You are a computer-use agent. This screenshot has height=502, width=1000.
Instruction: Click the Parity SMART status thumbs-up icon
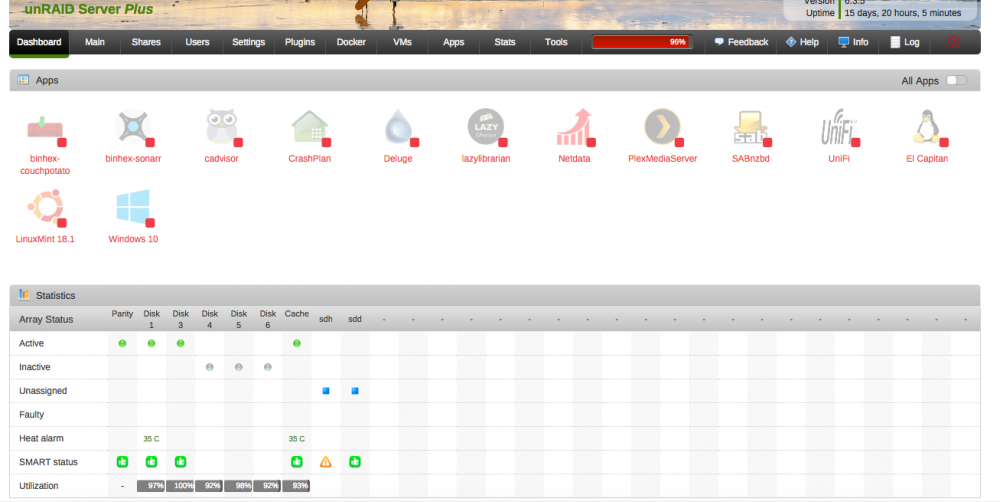[122, 462]
